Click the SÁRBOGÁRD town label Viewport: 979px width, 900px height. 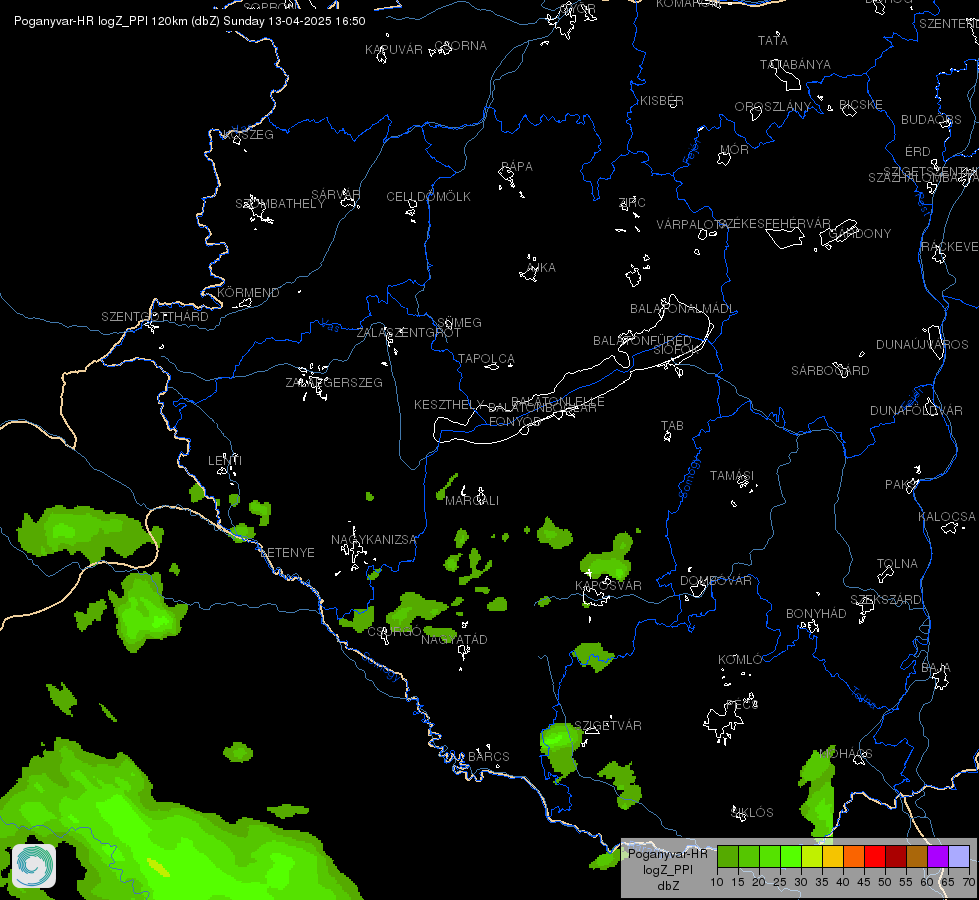click(830, 370)
